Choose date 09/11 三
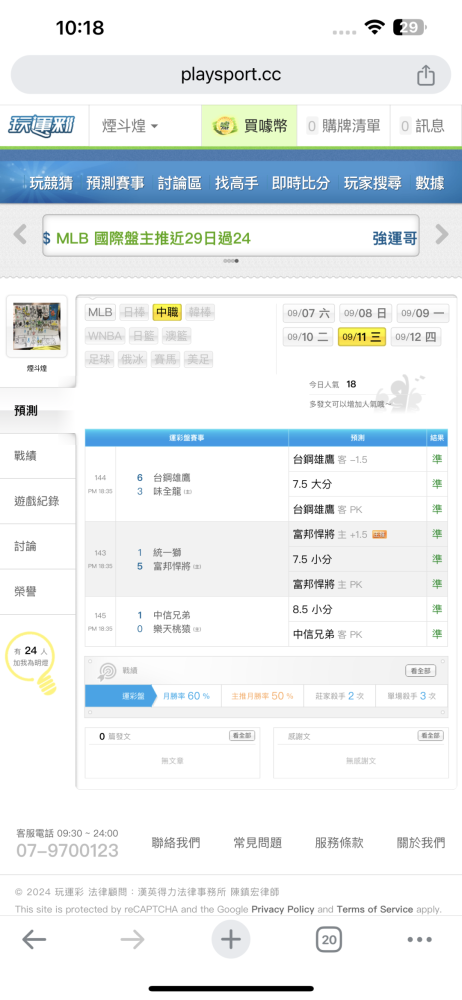 click(x=362, y=337)
